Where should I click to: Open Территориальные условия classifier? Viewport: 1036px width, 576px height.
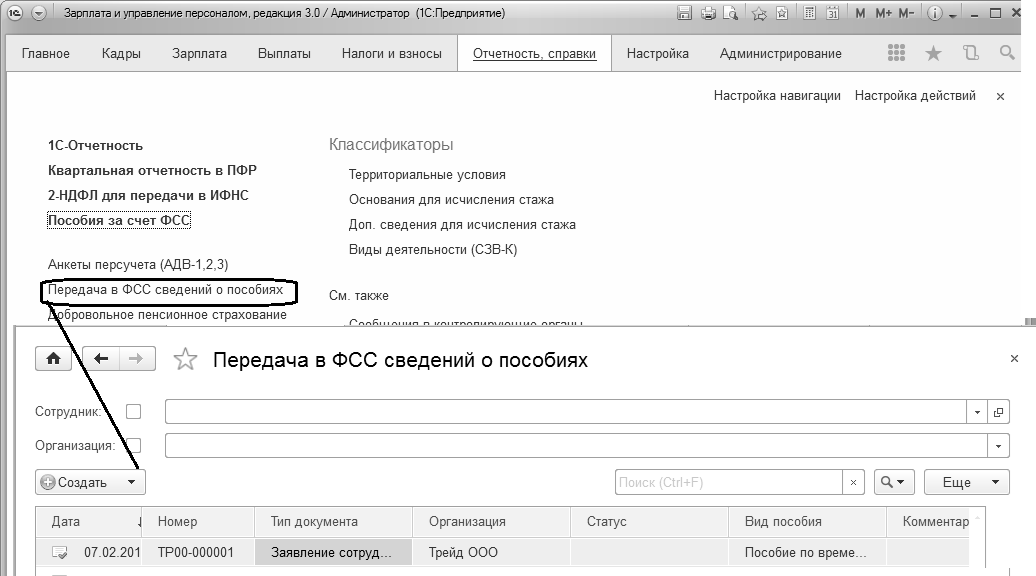click(x=427, y=175)
